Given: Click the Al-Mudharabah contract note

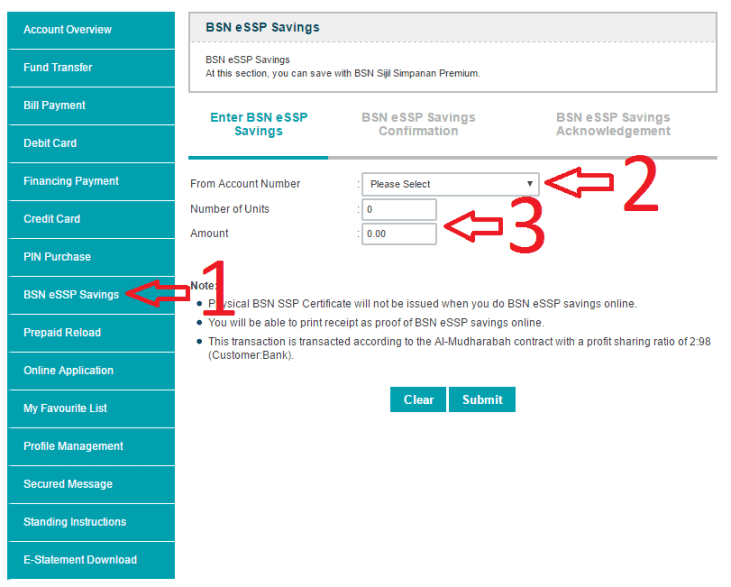Looking at the screenshot, I should click(x=459, y=348).
